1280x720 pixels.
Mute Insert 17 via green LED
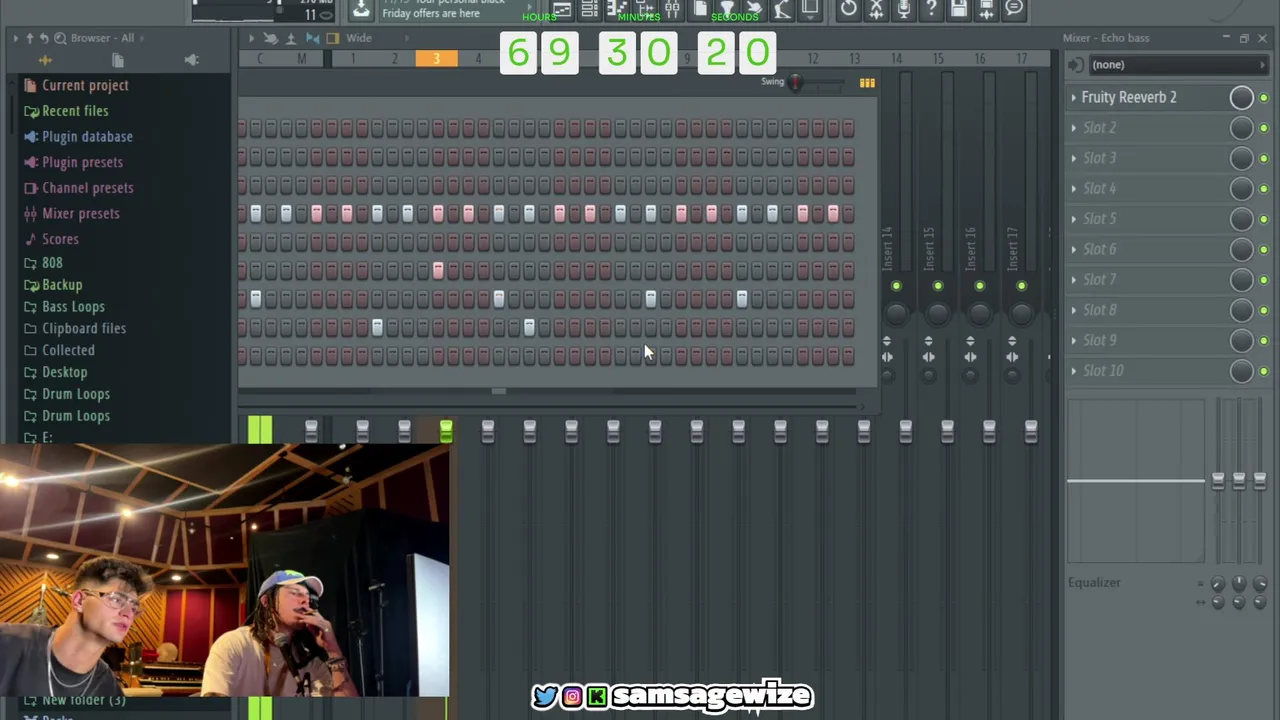[1021, 287]
